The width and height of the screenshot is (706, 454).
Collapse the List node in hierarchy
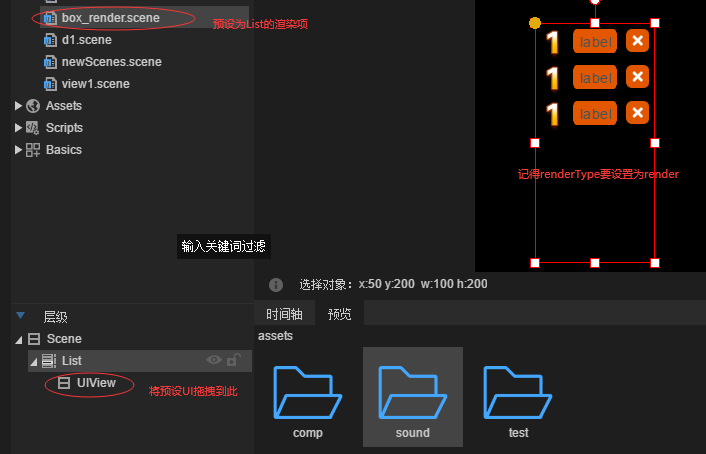[x=33, y=362]
